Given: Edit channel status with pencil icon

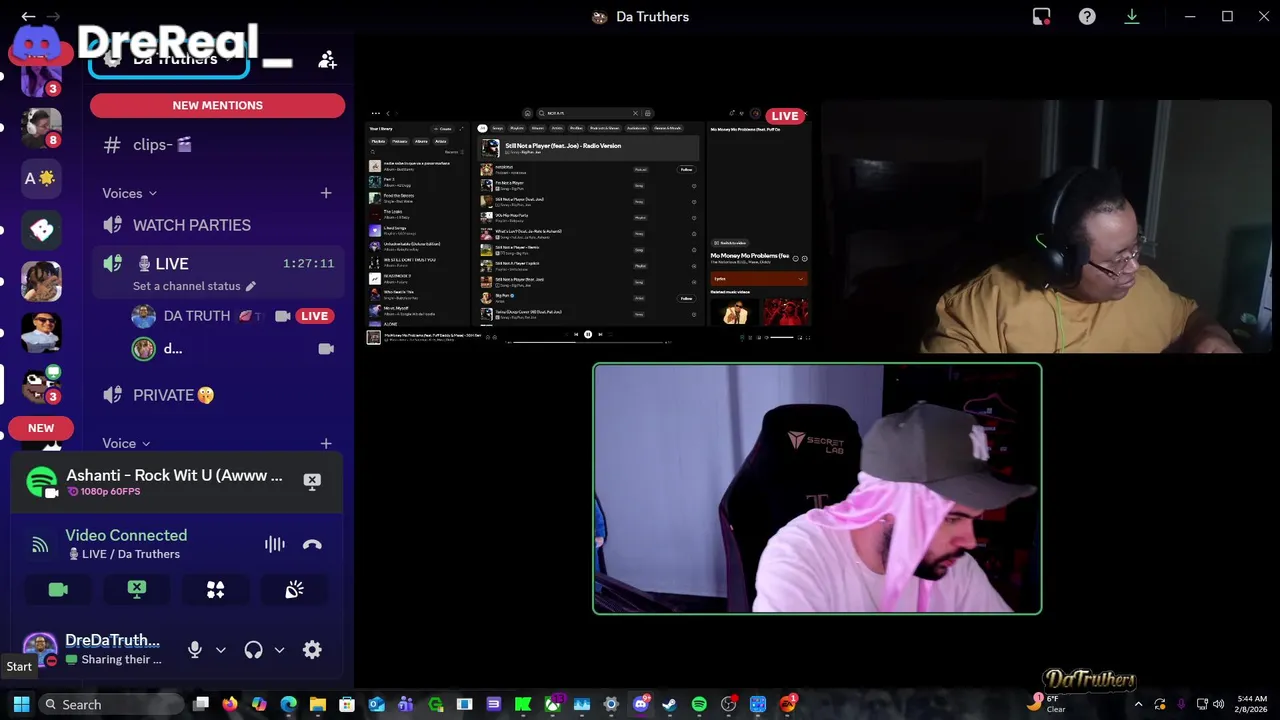Looking at the screenshot, I should [x=251, y=286].
